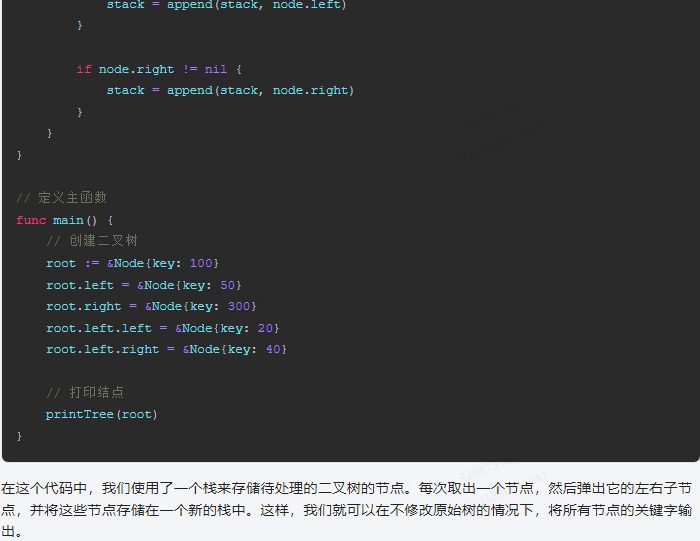
Task: Click the line 'func main() {'
Action: (x=65, y=220)
